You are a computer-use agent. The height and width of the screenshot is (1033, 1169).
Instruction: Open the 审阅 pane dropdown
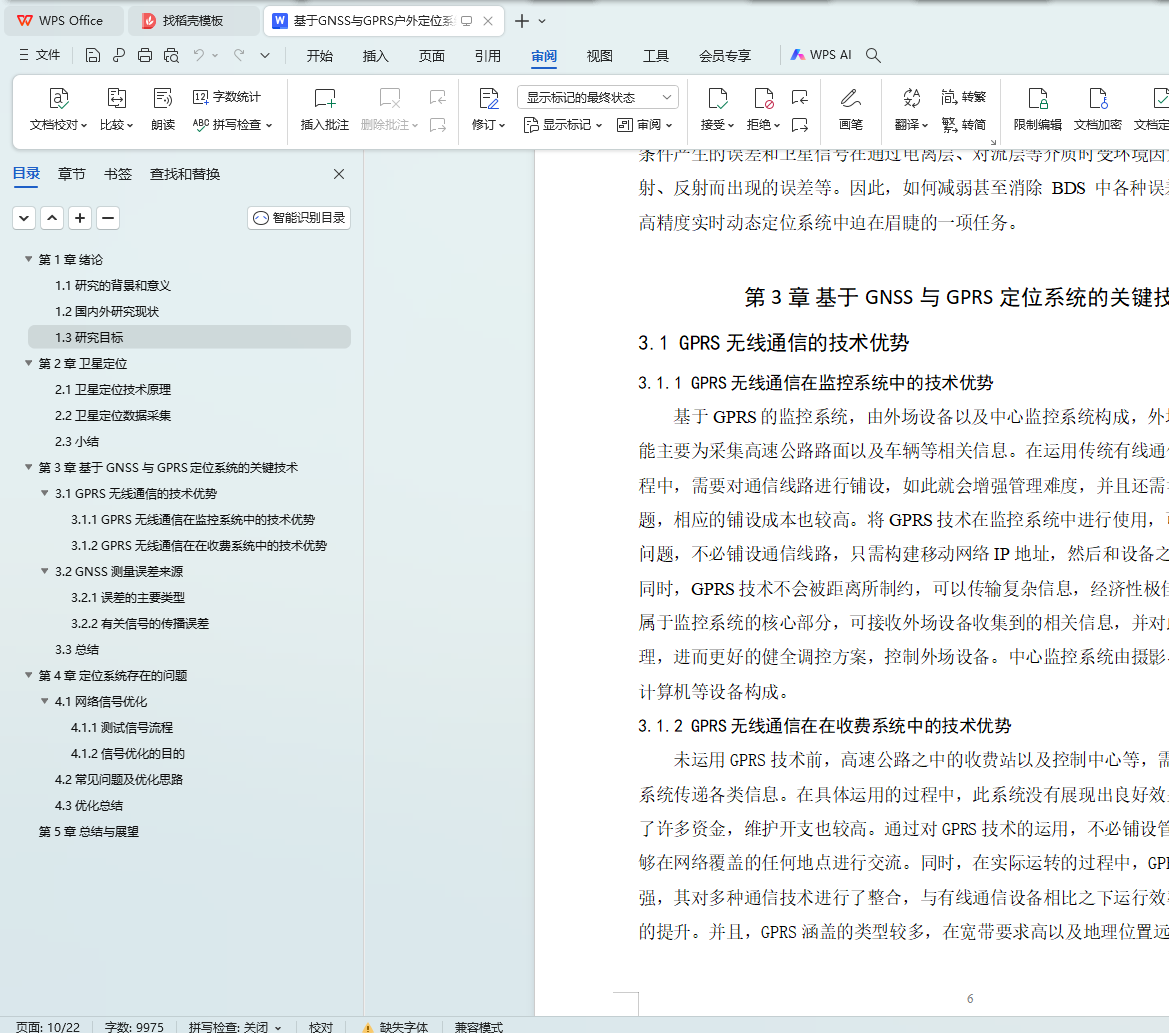click(645, 124)
